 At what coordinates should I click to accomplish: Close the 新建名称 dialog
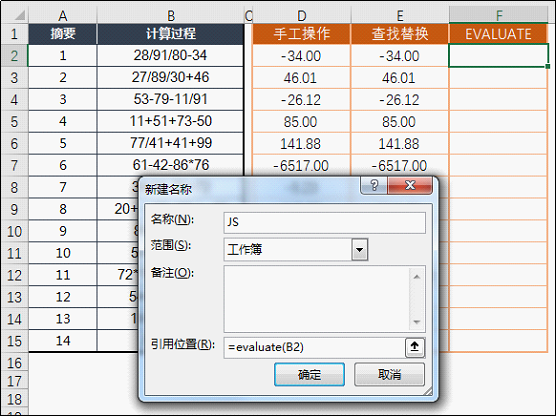pos(410,185)
